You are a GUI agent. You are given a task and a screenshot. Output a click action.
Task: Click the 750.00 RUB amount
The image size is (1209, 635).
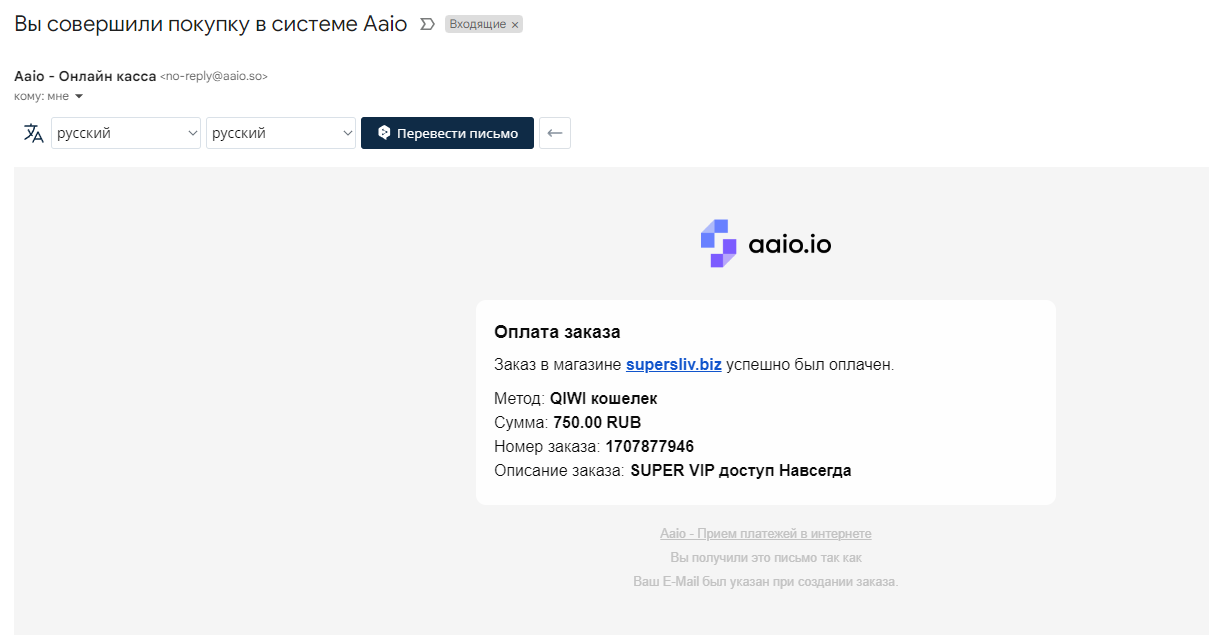click(x=597, y=422)
